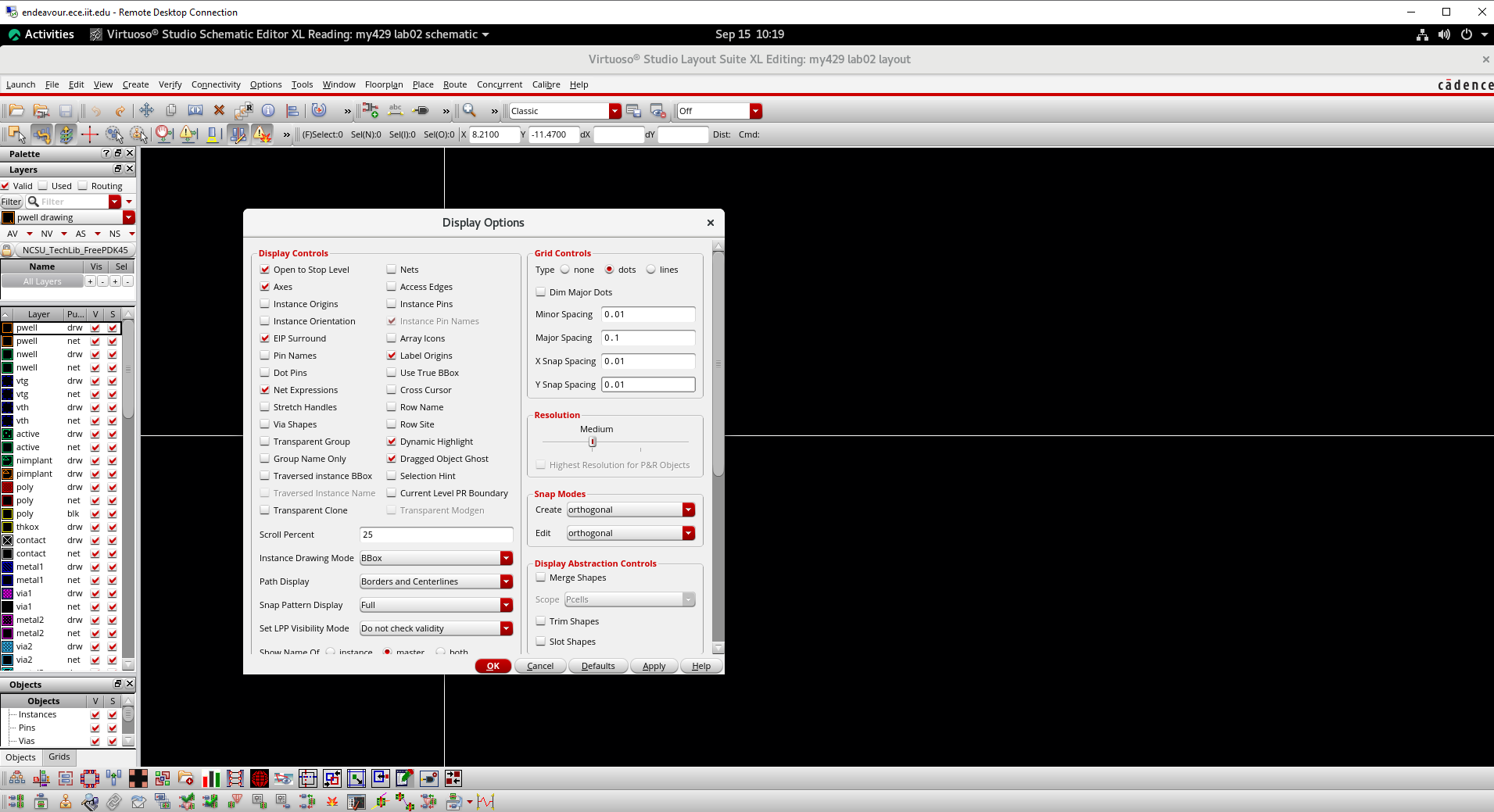Click the magnifier search toolbar icon
Screen dimensions: 1494x812
(x=469, y=111)
